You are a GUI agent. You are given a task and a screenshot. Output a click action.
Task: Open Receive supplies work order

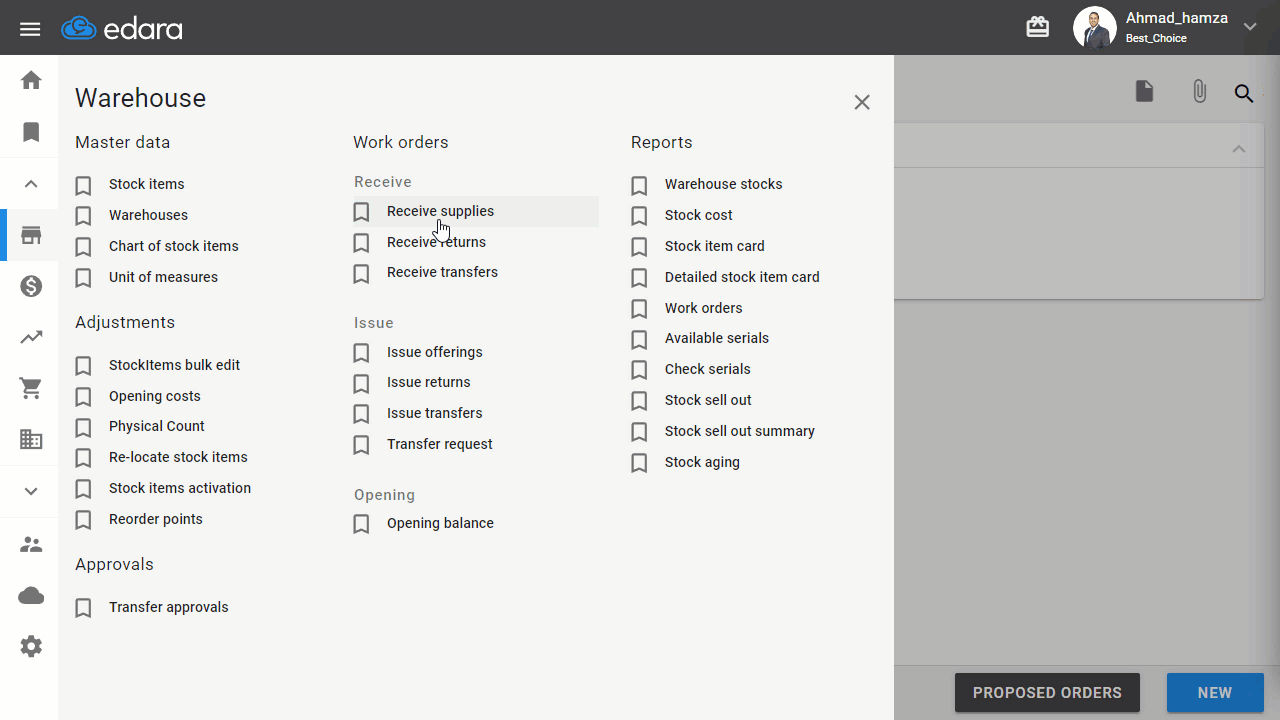[x=440, y=211]
